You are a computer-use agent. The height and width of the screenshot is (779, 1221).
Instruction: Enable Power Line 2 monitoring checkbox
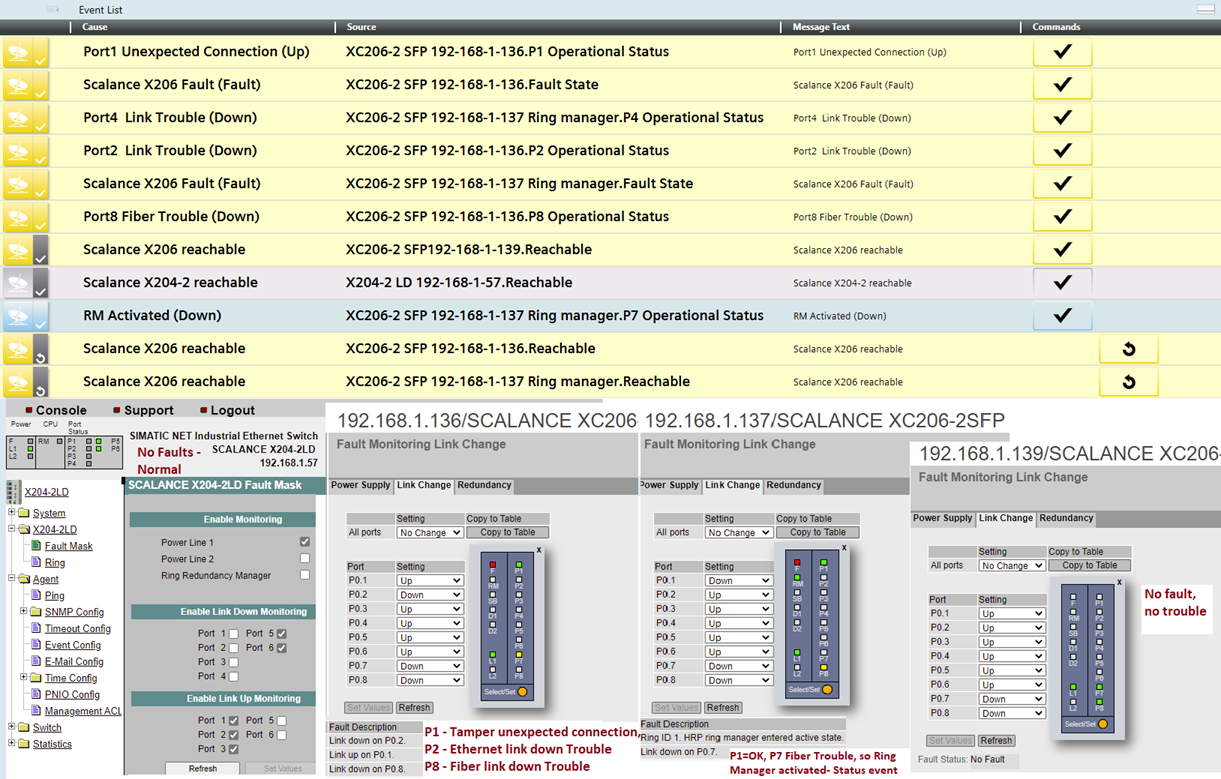pos(304,556)
